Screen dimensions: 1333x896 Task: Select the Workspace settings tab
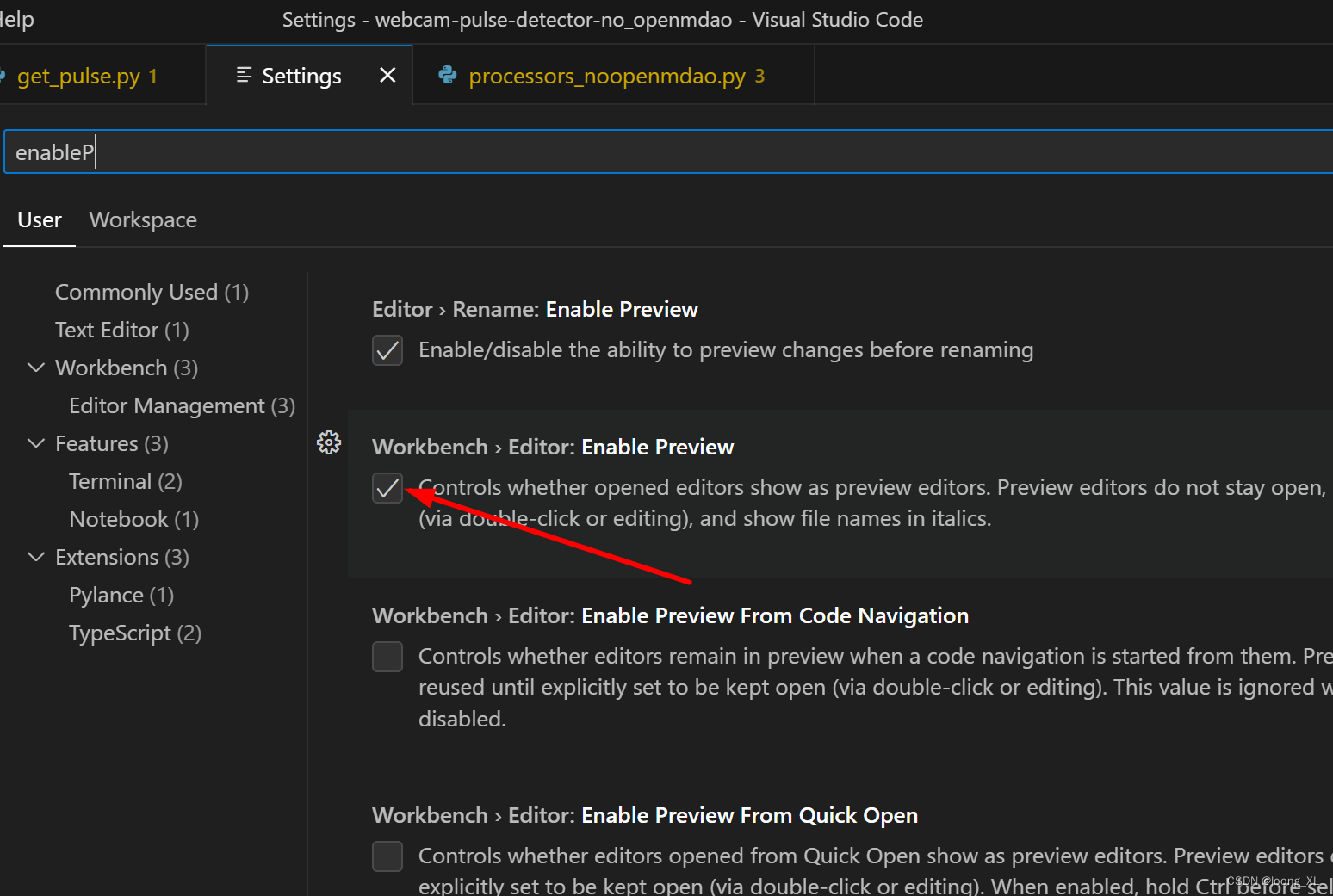[143, 220]
